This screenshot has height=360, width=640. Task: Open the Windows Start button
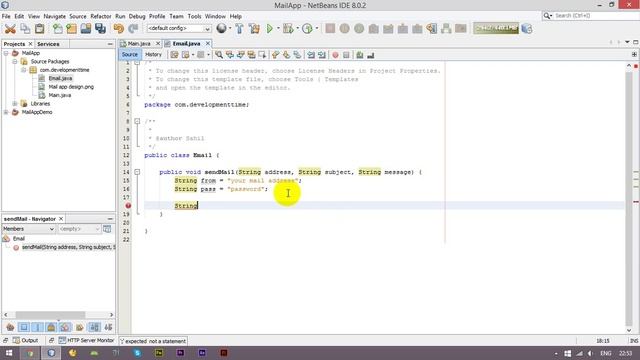(9, 353)
